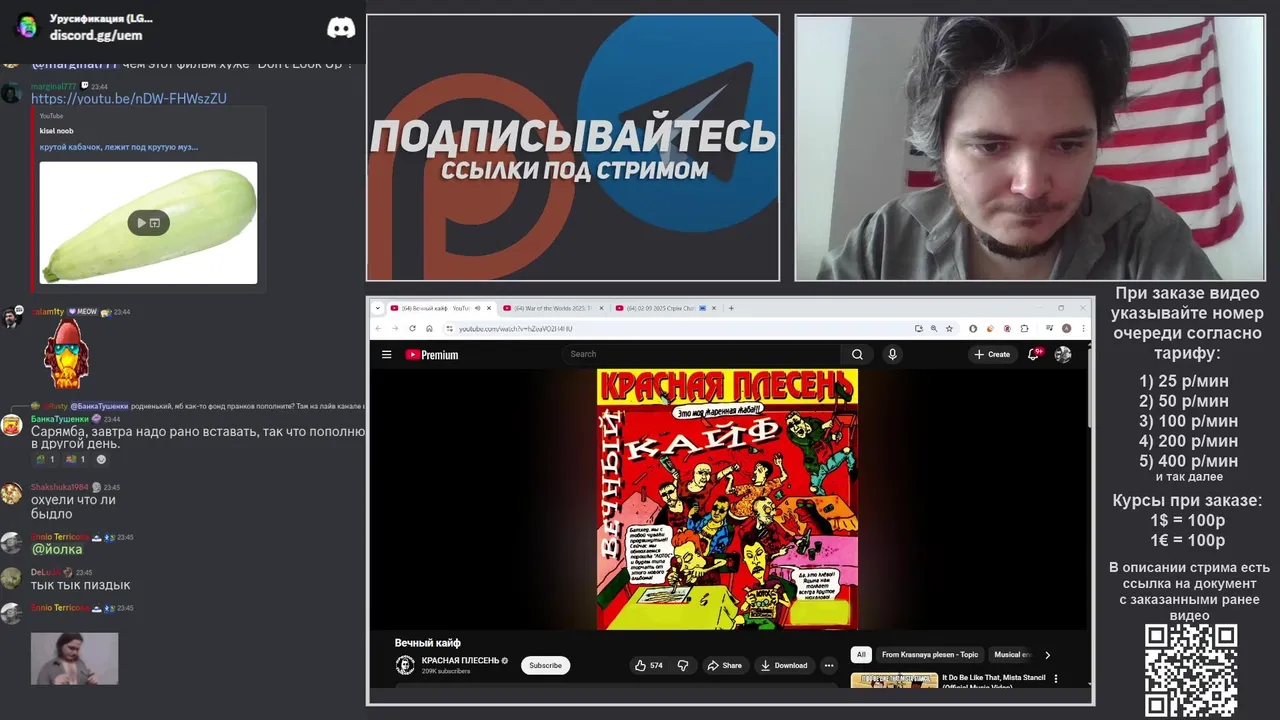The height and width of the screenshot is (720, 1280).
Task: Click the Chrome address bar URL
Action: tap(515, 328)
